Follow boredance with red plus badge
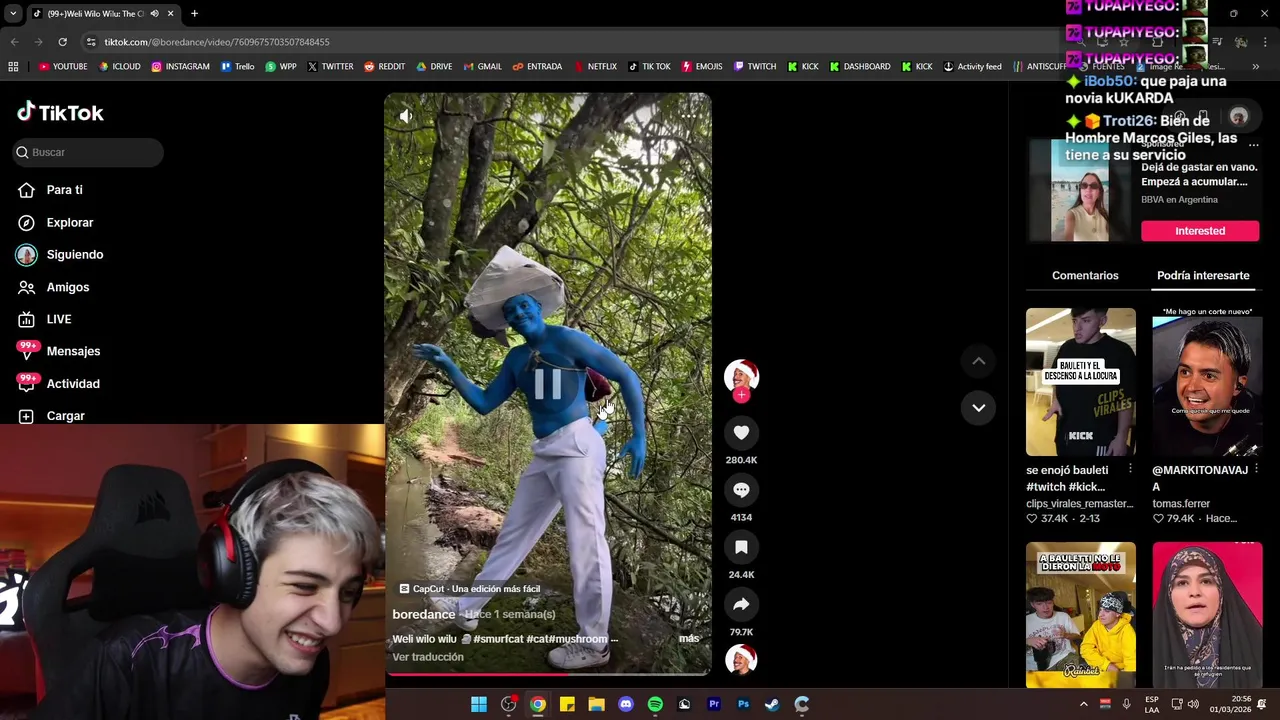The width and height of the screenshot is (1280, 720). [x=741, y=395]
